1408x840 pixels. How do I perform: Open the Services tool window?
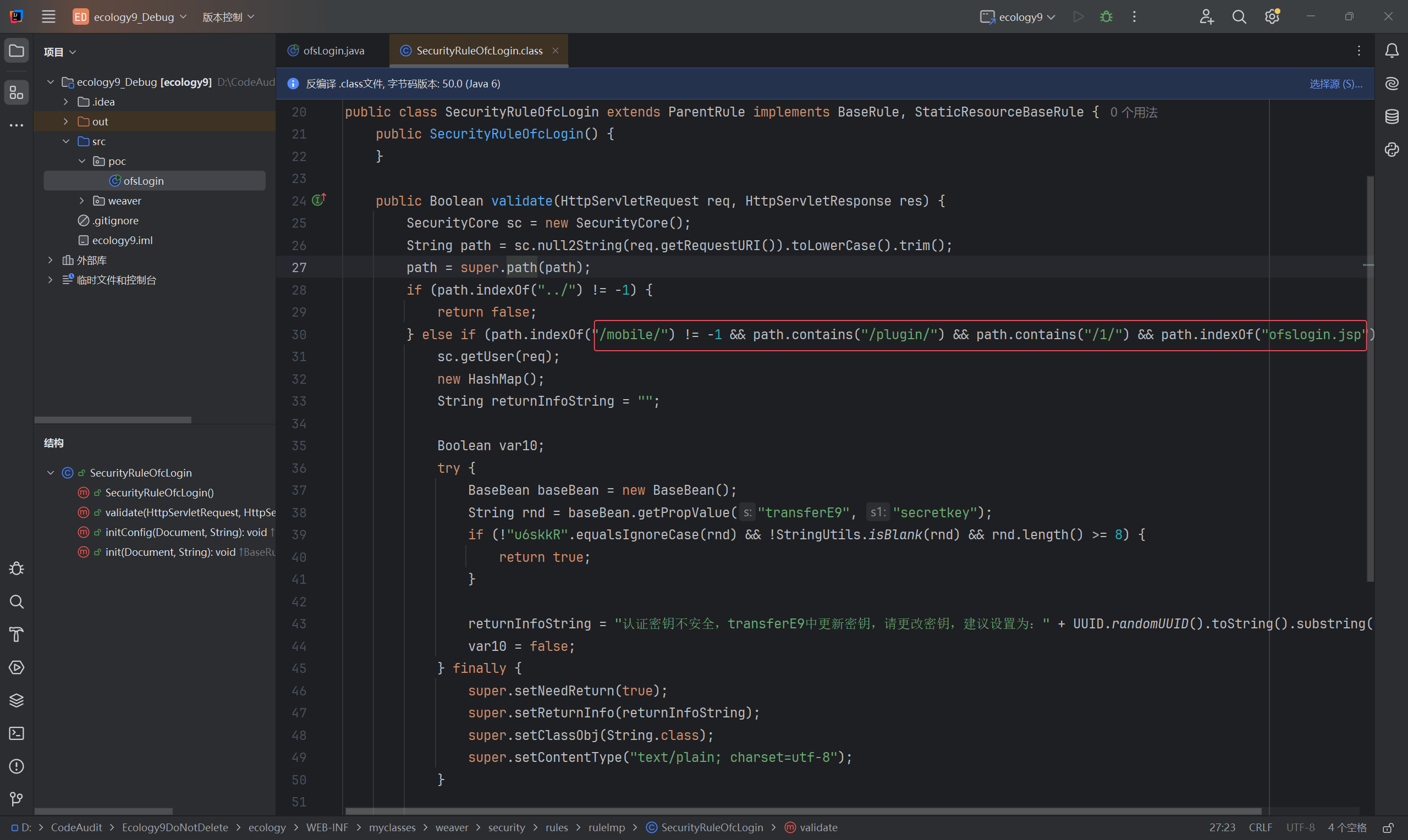pos(16,667)
